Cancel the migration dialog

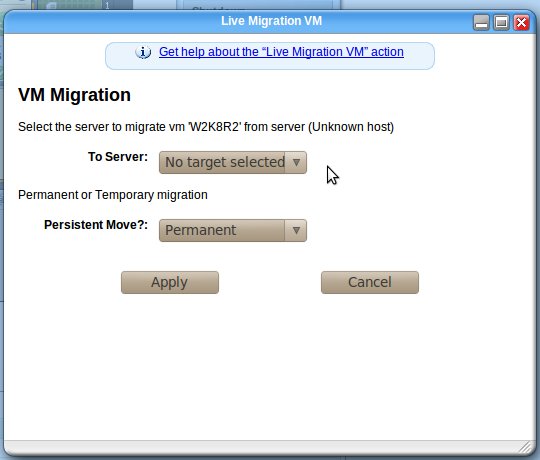click(370, 282)
